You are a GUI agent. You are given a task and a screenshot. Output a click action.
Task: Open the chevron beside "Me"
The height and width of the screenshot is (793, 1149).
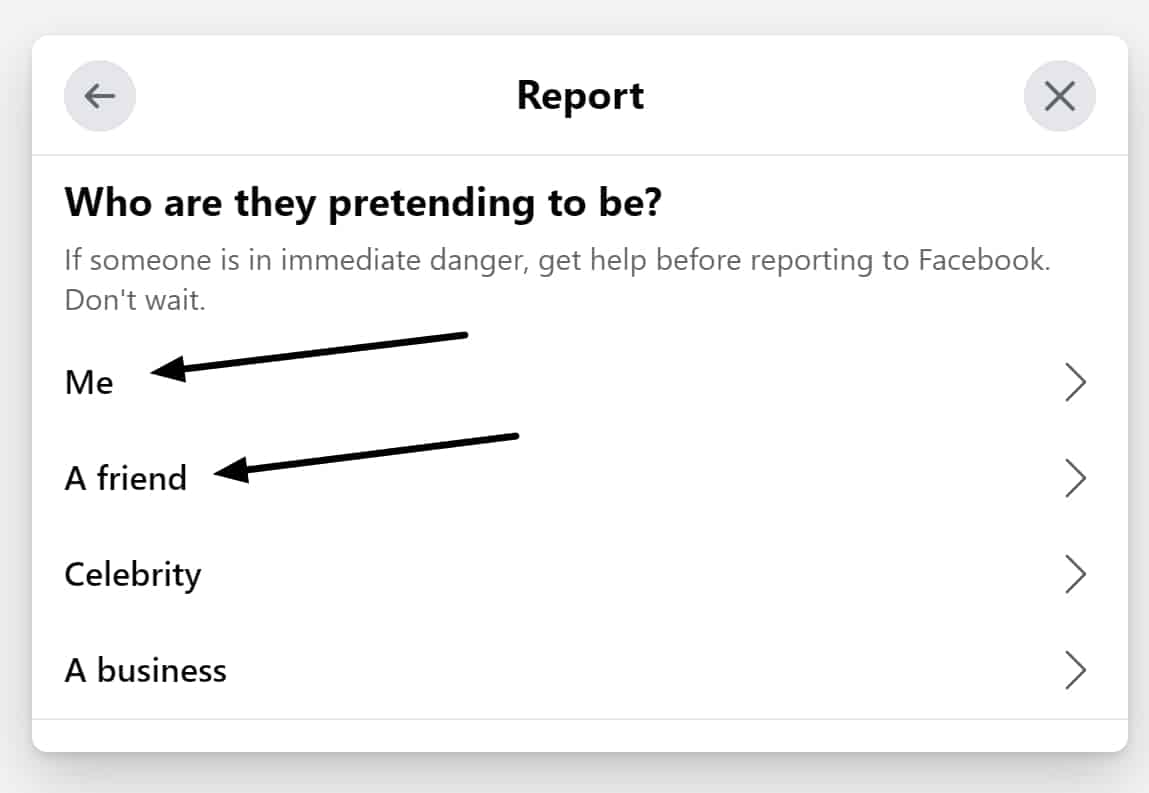pyautogui.click(x=1075, y=383)
